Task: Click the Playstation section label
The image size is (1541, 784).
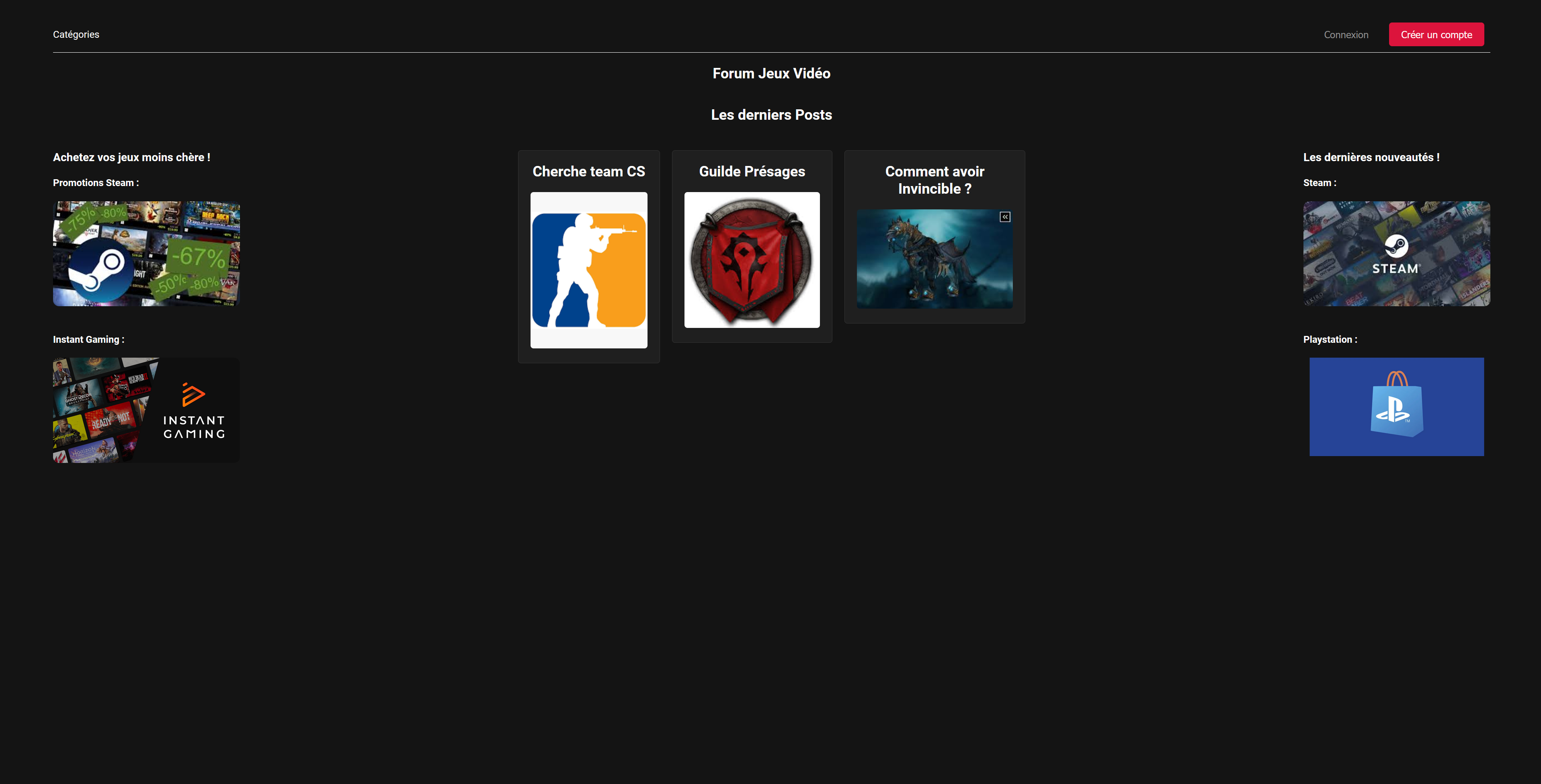Action: [1329, 340]
